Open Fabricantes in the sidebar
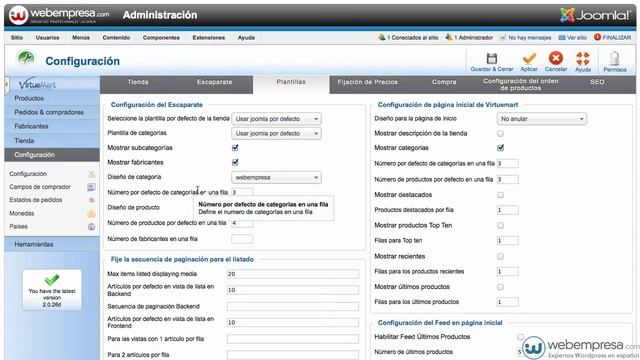Screen dimensions: 640x360 coord(52,127)
